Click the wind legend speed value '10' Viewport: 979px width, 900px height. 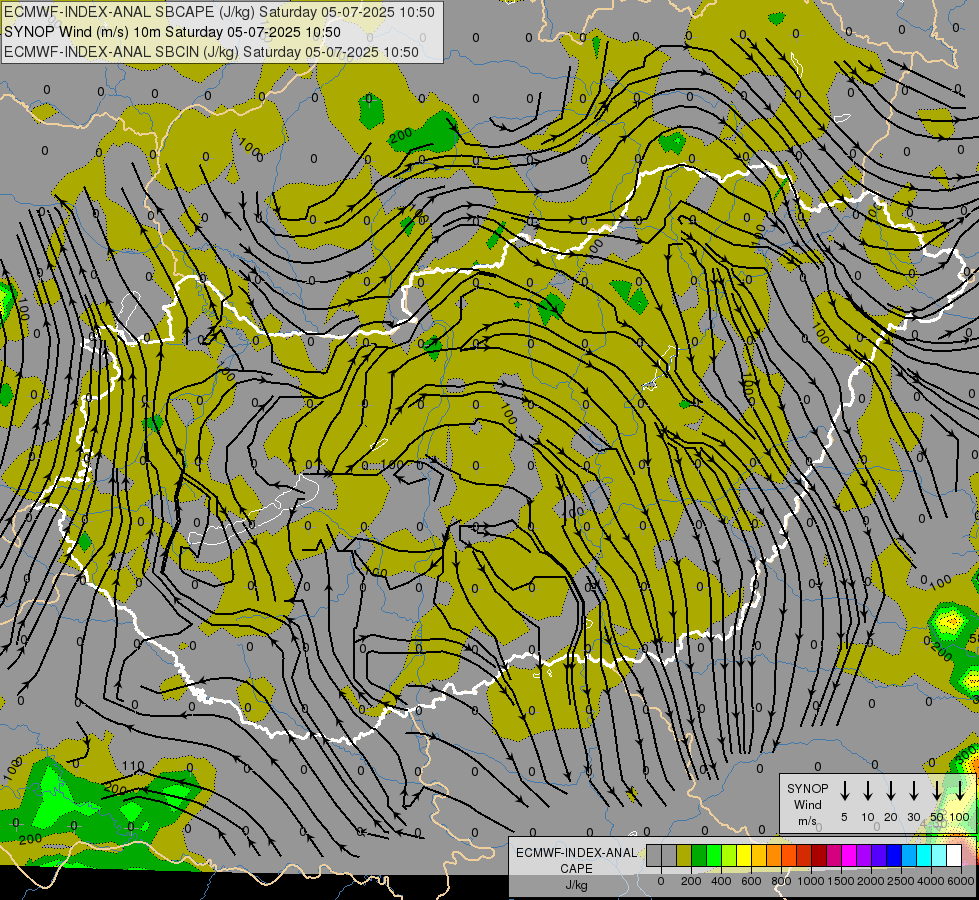pyautogui.click(x=867, y=817)
